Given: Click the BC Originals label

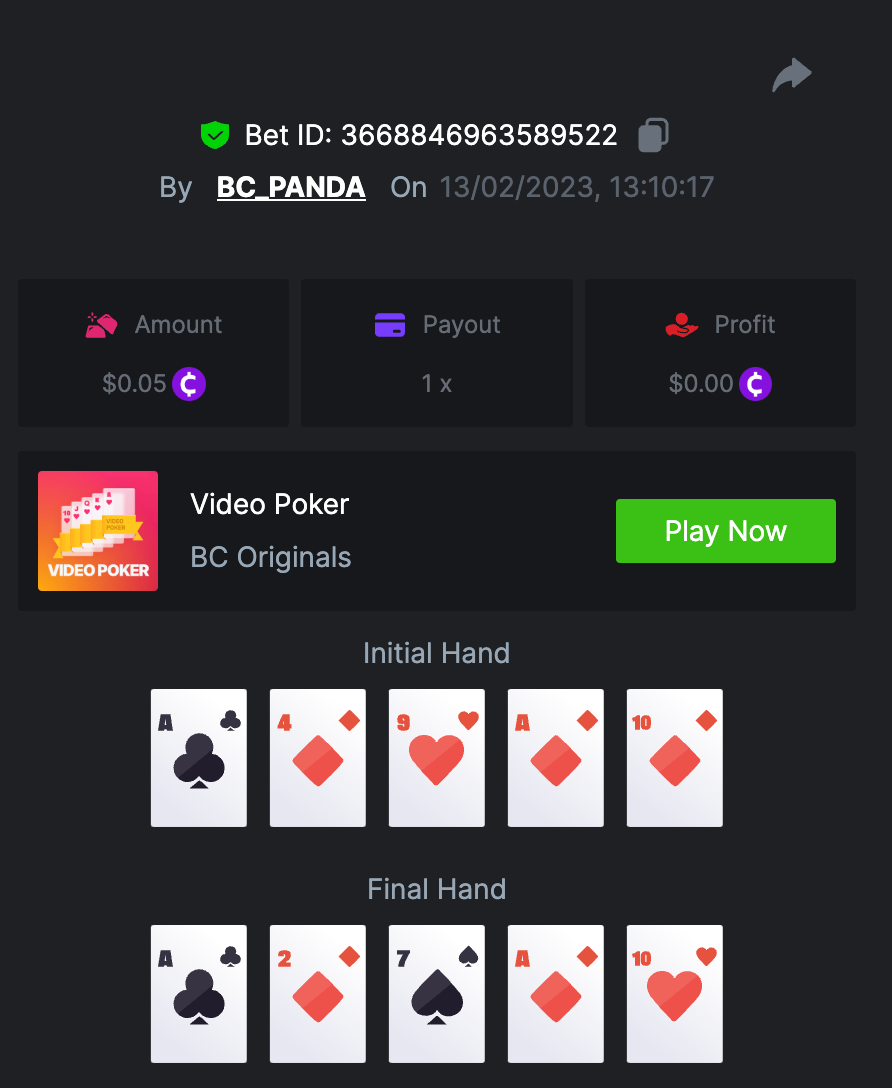Looking at the screenshot, I should coord(271,557).
